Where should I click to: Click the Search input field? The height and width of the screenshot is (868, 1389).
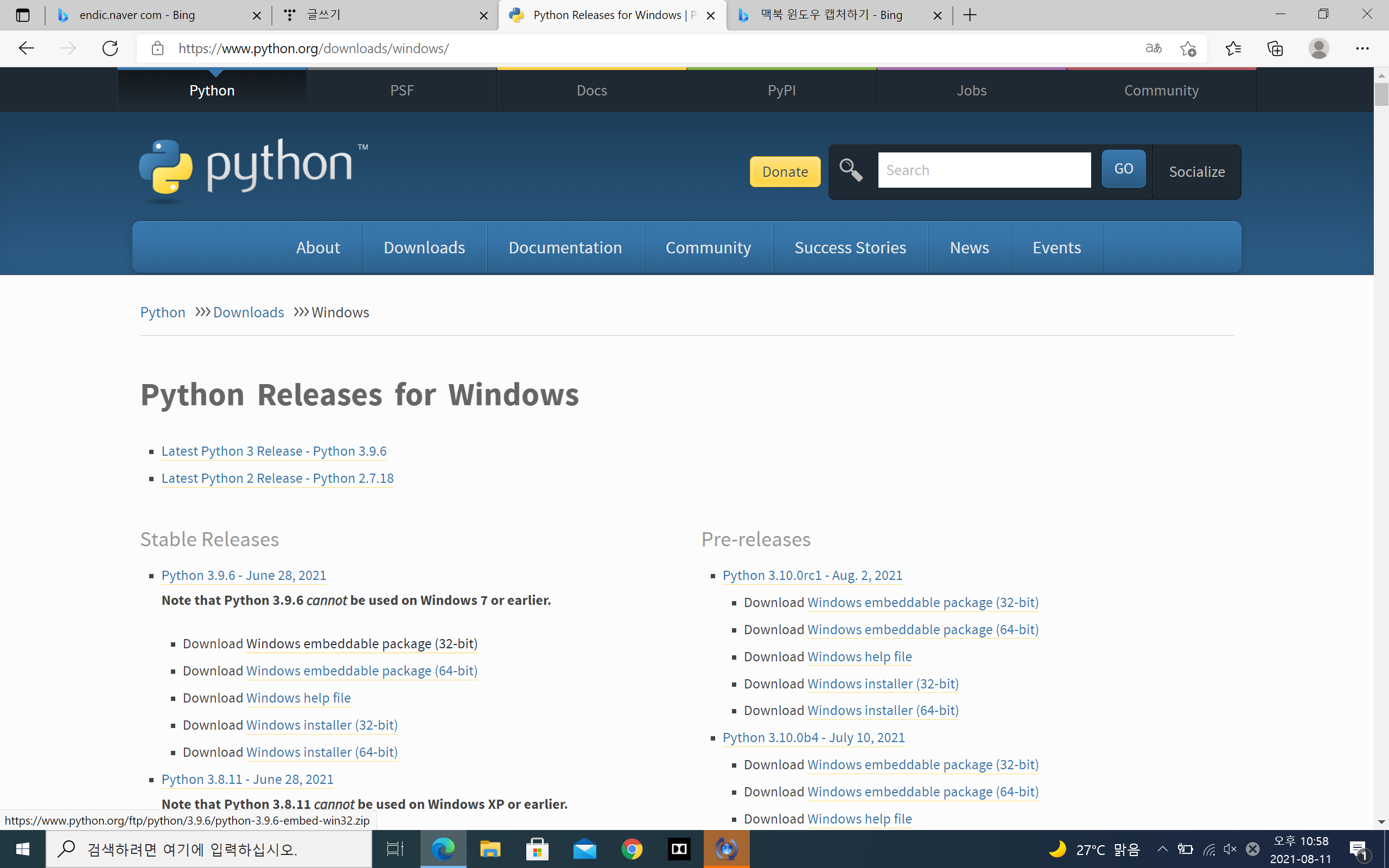(x=984, y=170)
